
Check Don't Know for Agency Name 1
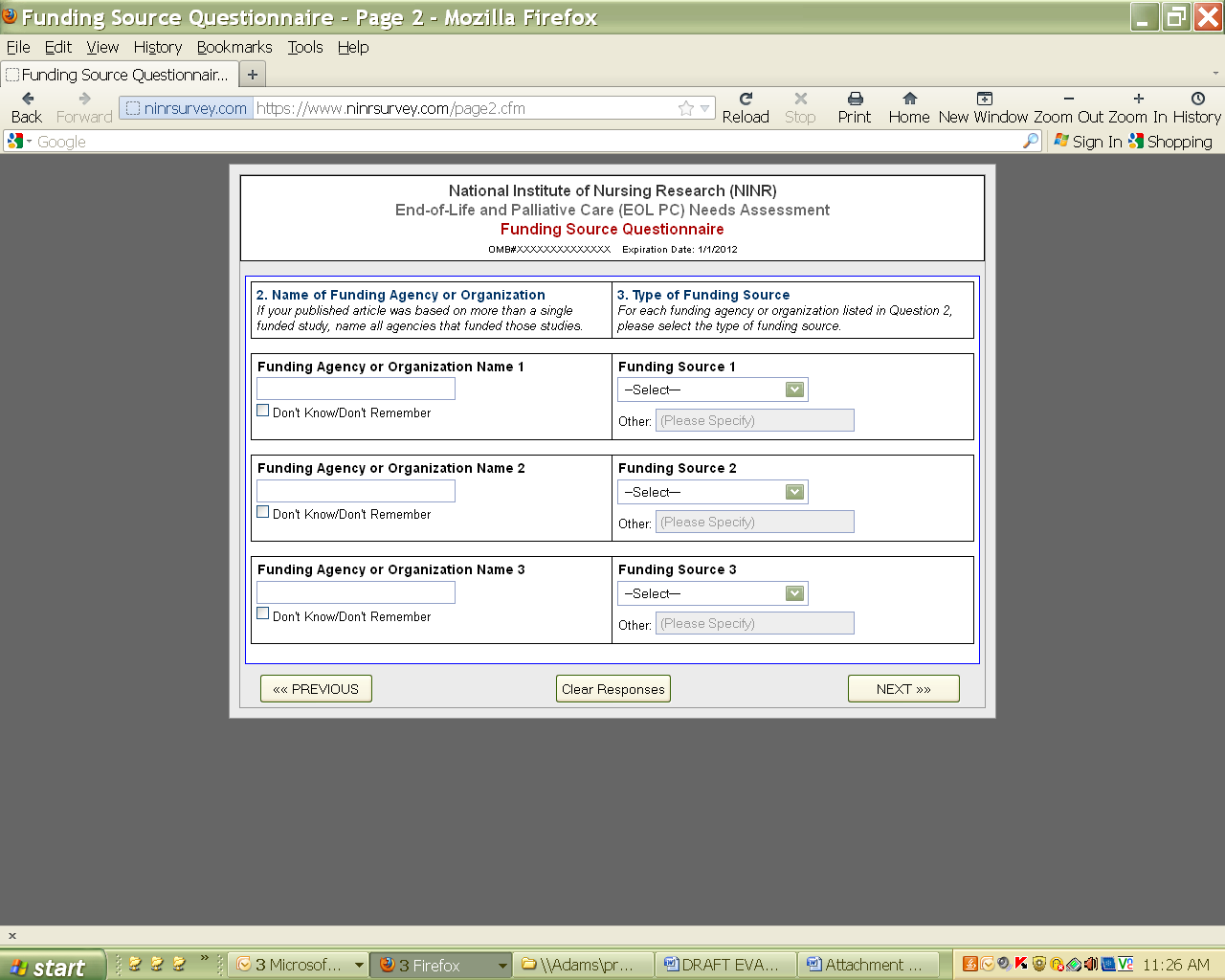263,411
